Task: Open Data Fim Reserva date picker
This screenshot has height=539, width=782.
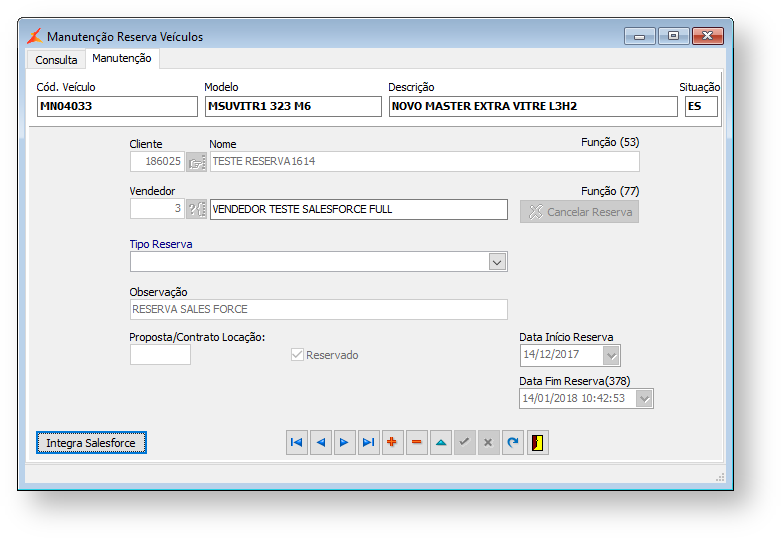Action: 644,399
